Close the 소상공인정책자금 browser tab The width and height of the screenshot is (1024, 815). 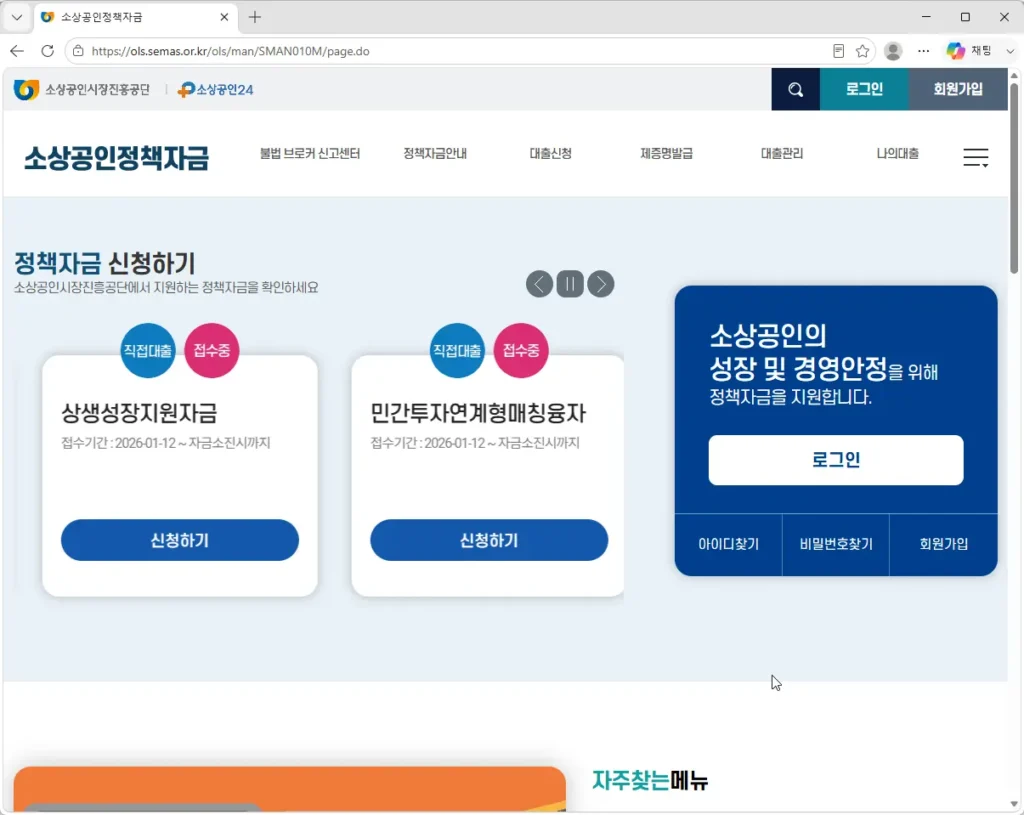(224, 17)
